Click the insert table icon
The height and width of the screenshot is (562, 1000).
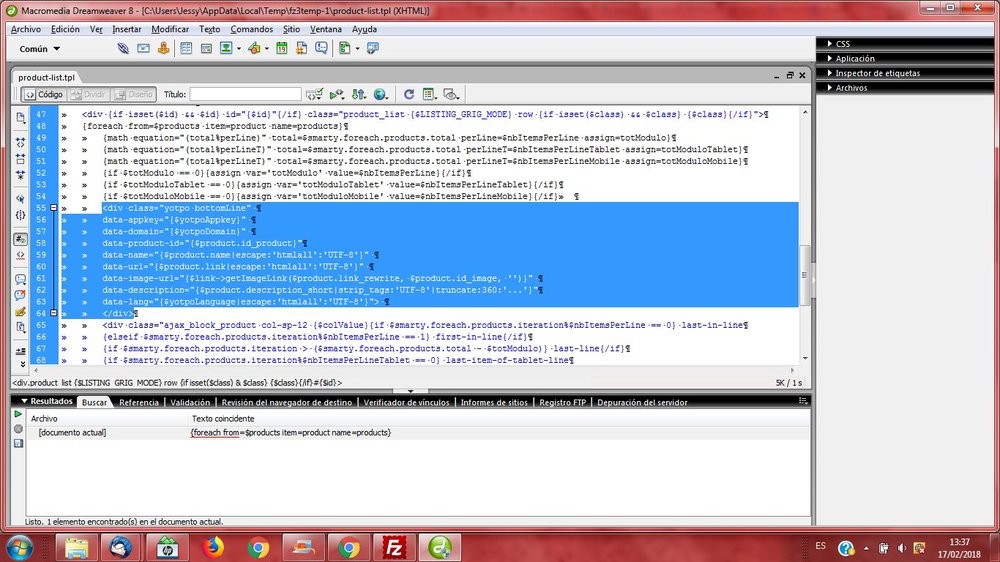click(x=186, y=48)
